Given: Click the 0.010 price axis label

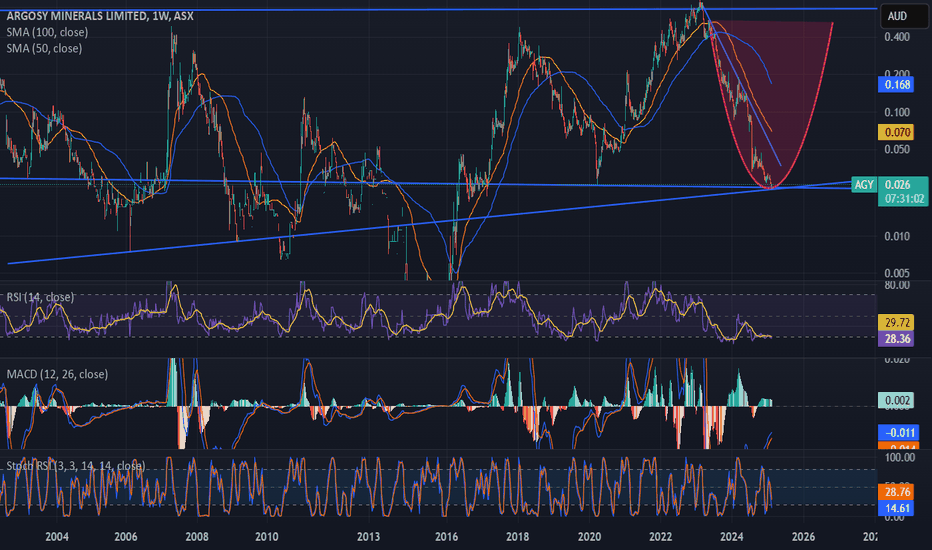Looking at the screenshot, I should [897, 236].
